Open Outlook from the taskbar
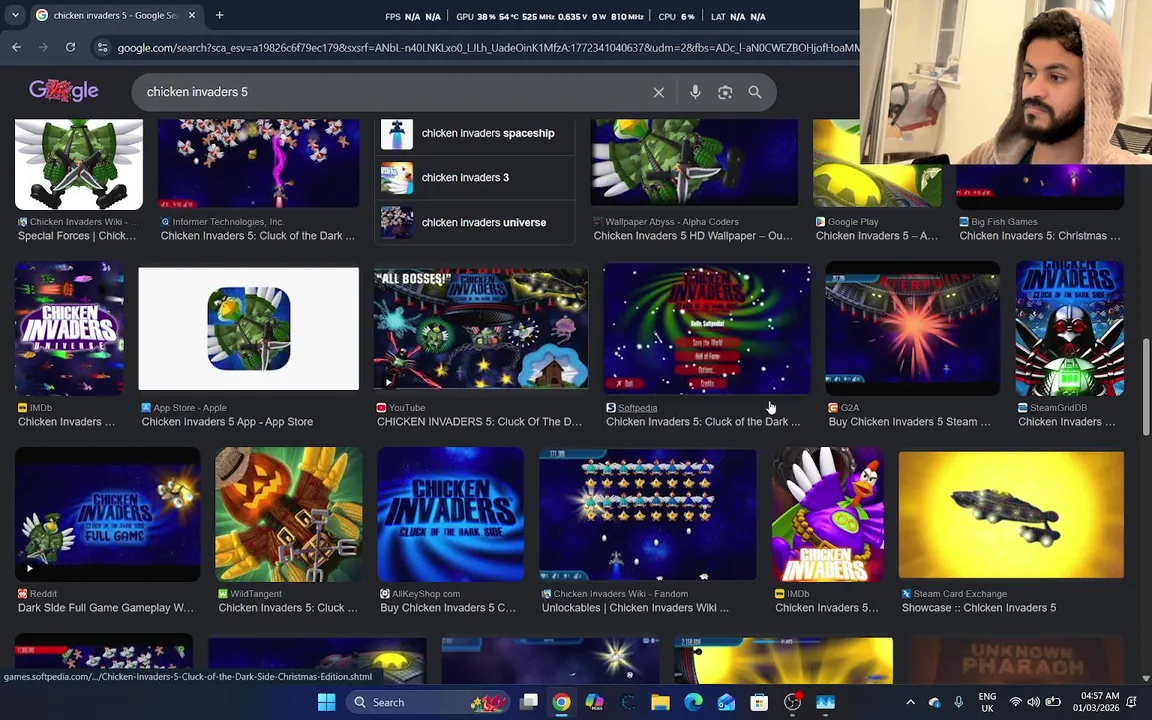Image resolution: width=1152 pixels, height=720 pixels. [x=726, y=702]
